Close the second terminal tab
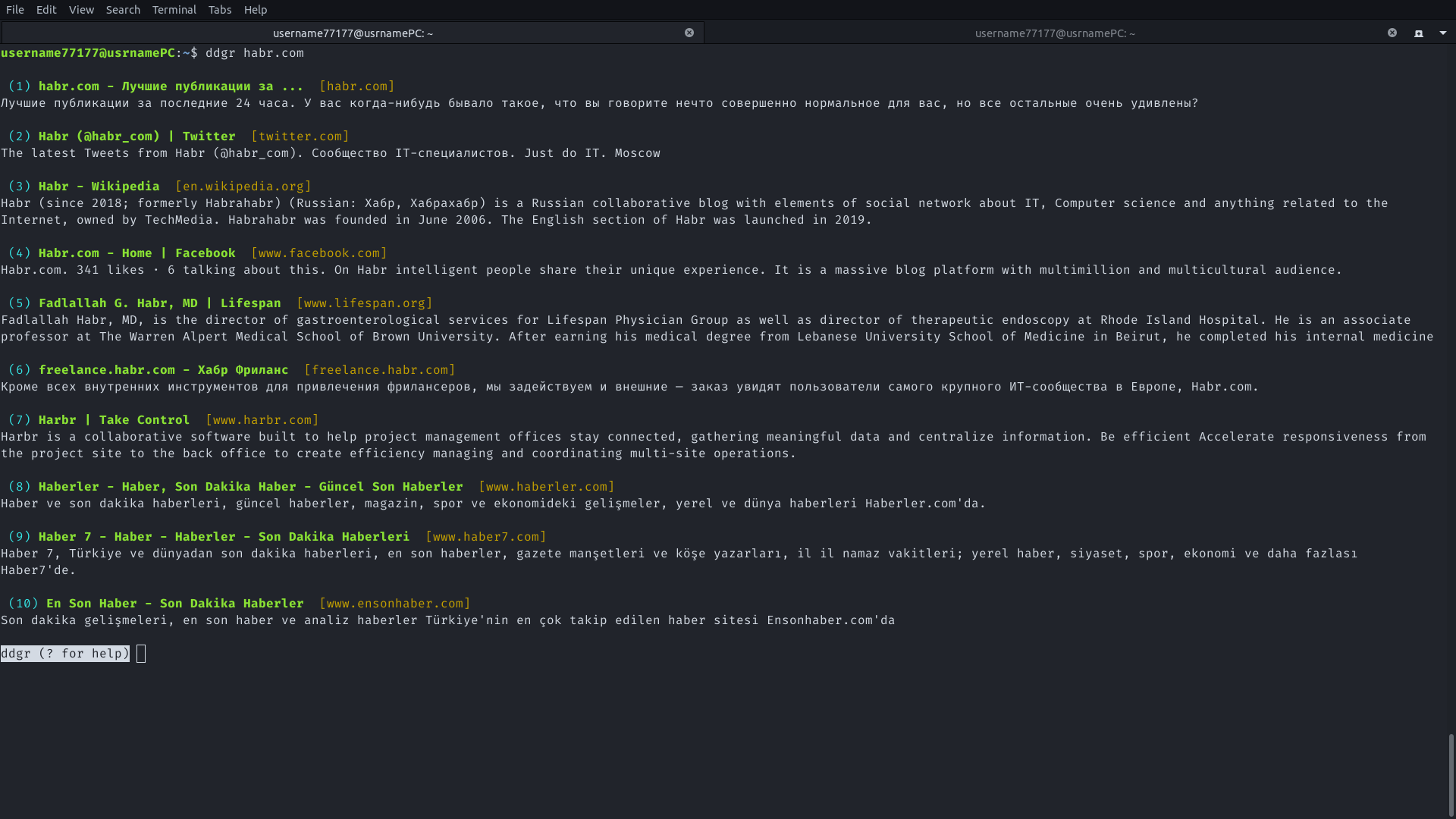Viewport: 1456px width, 819px height. [x=1392, y=33]
